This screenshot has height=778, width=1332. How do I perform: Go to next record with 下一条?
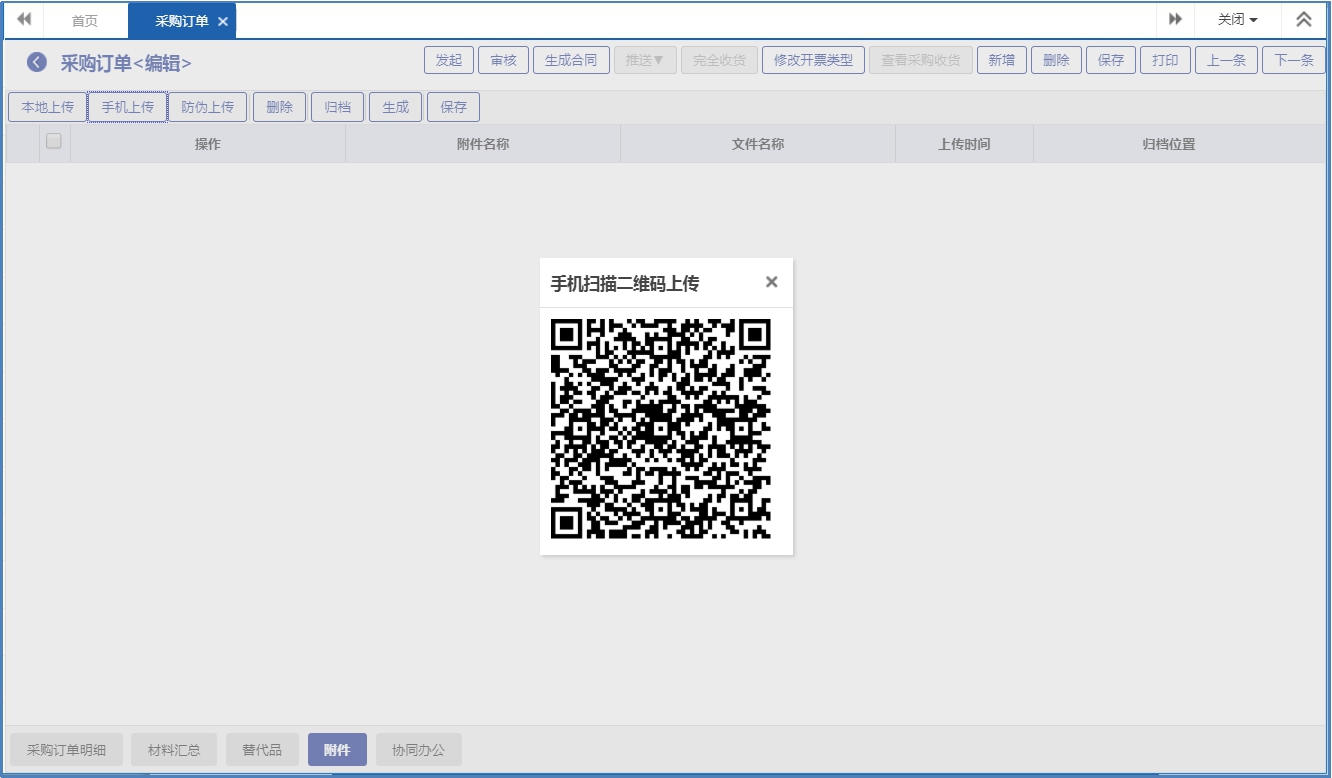1293,60
